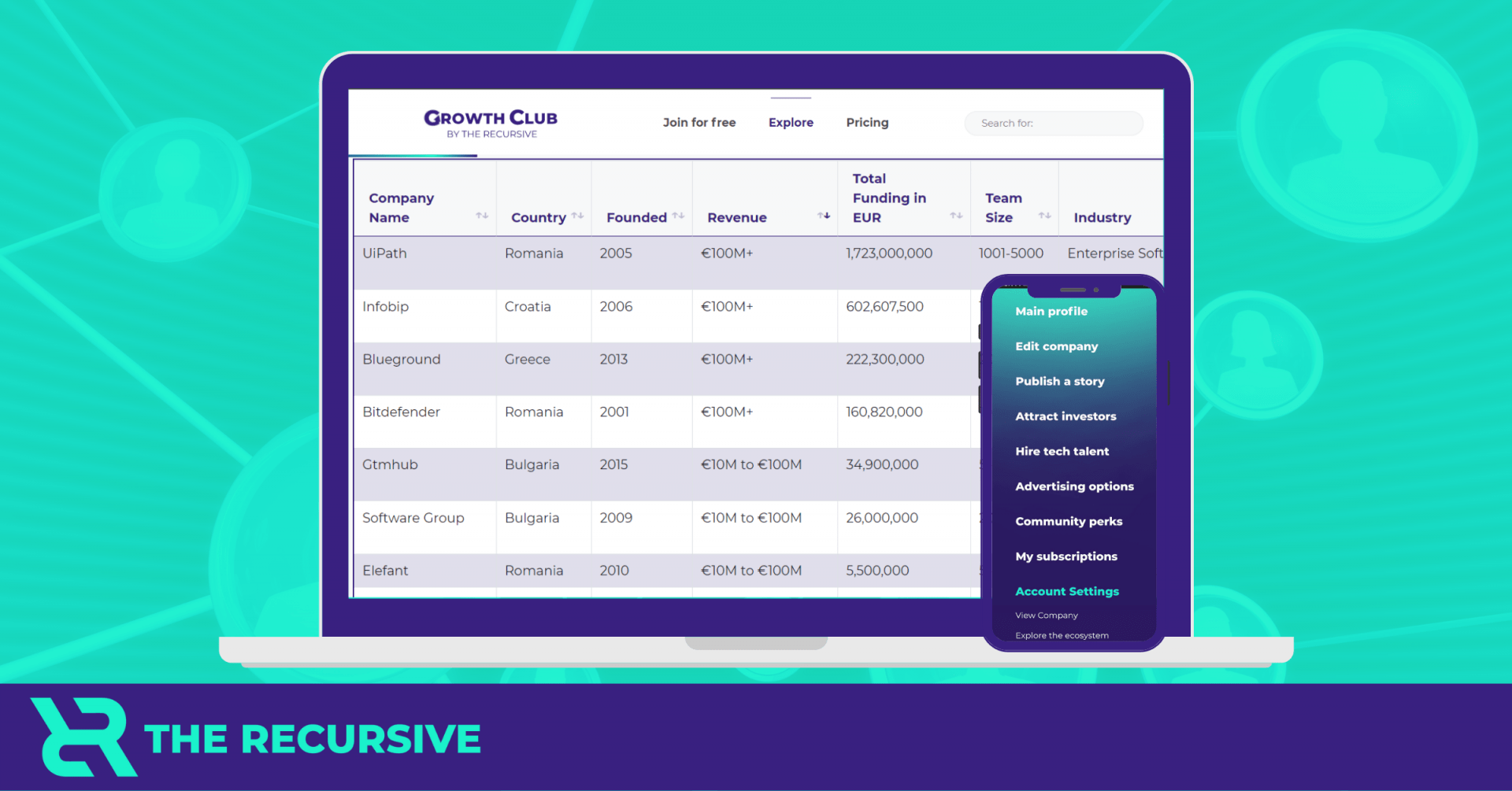Click the 1001-5000 team size cell

pos(1010,253)
